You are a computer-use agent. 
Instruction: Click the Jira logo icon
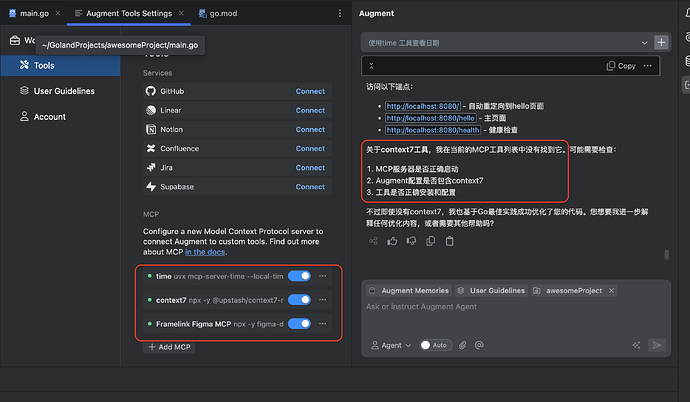point(151,168)
